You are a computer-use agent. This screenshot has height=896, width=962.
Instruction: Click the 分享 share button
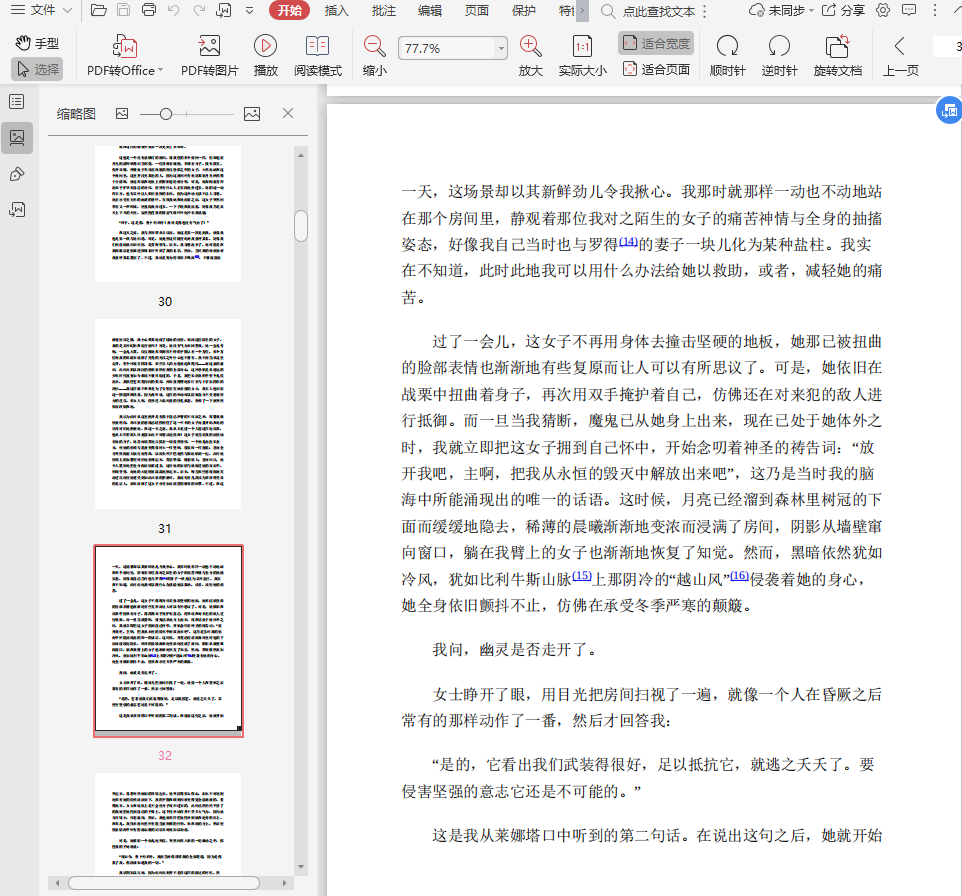point(843,11)
